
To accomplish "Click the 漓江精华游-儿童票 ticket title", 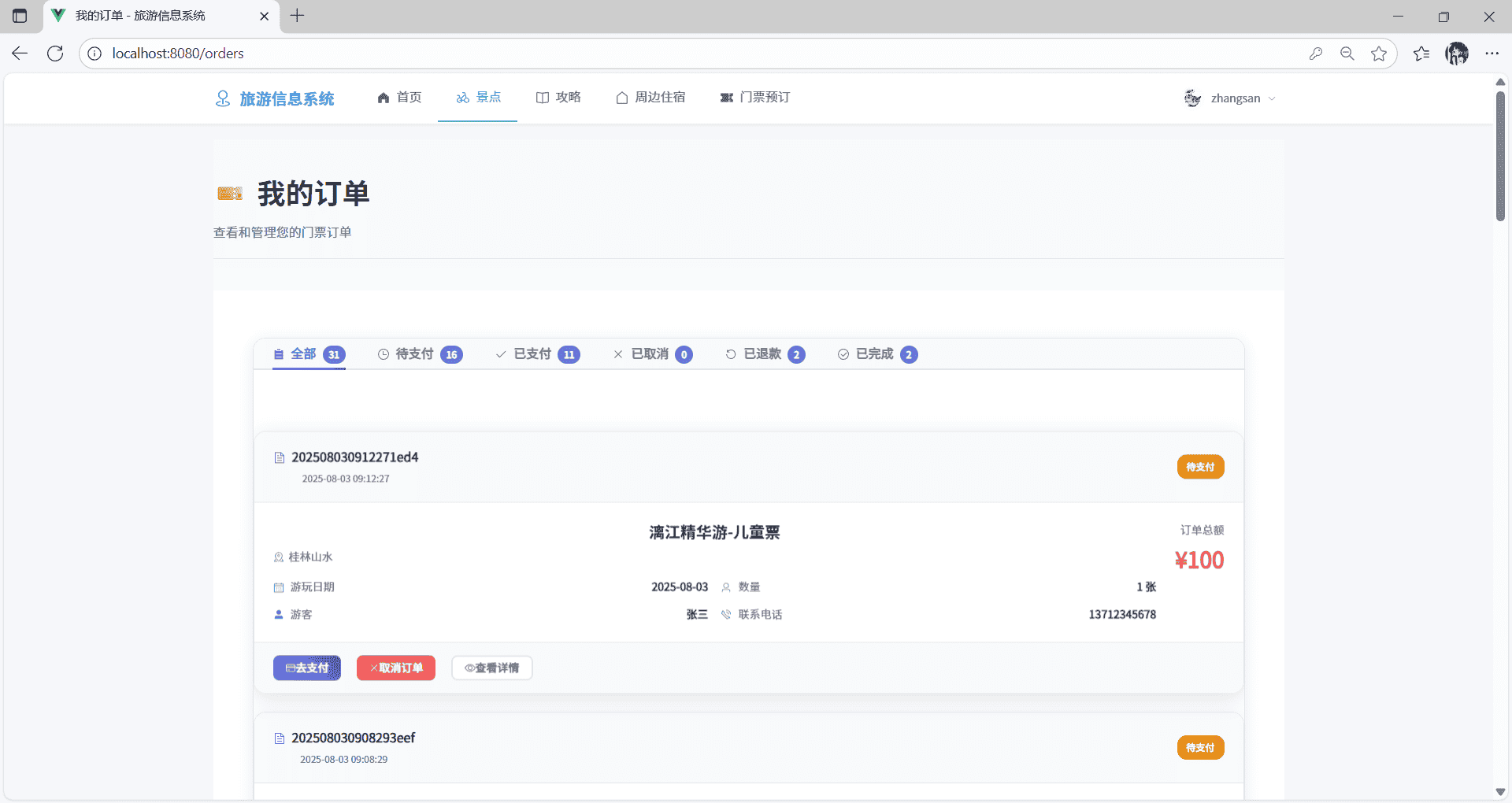I will tap(714, 533).
